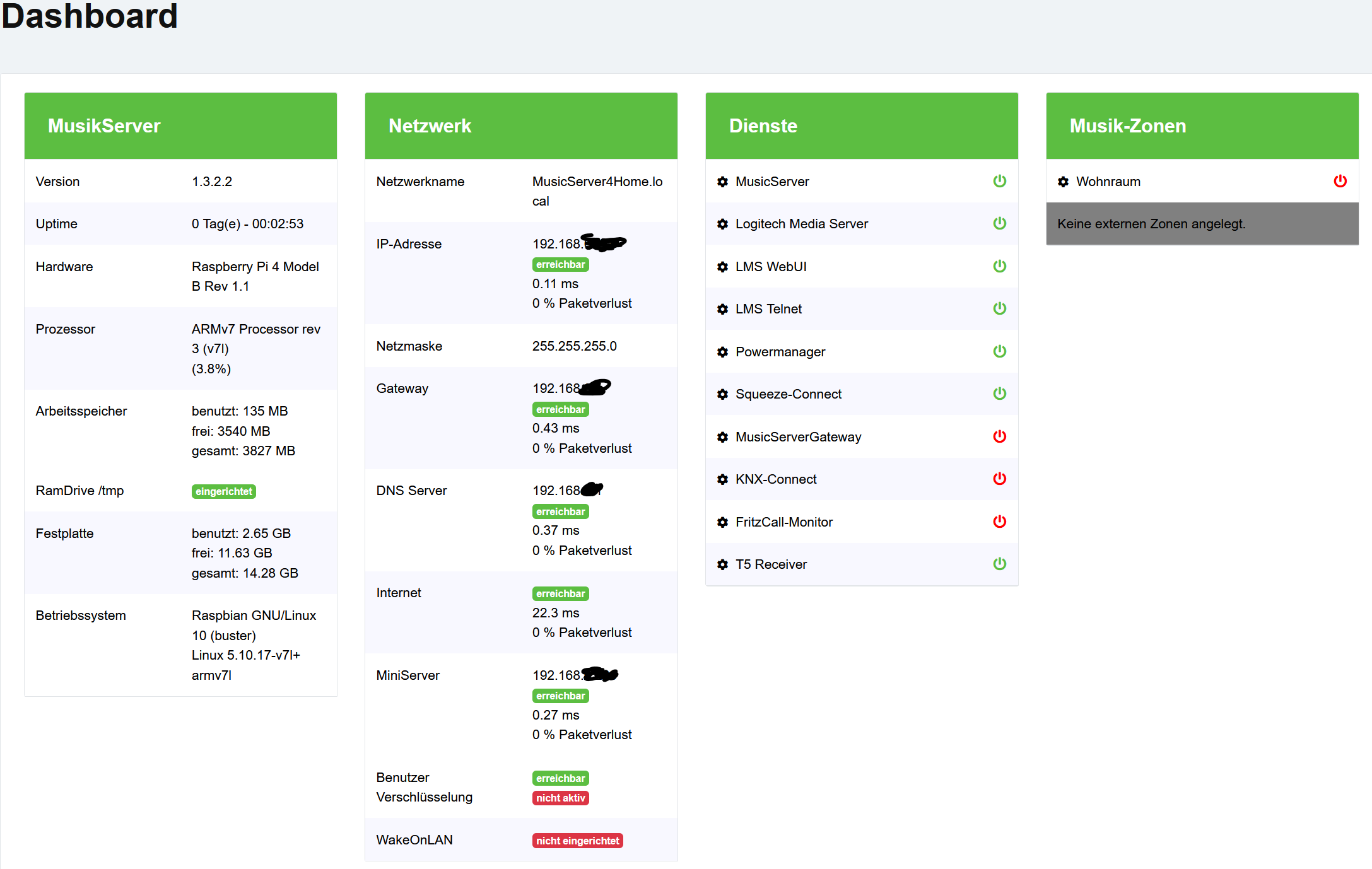The height and width of the screenshot is (869, 1372).
Task: Turn on the MusicServerGateway red power button
Action: pos(999,436)
